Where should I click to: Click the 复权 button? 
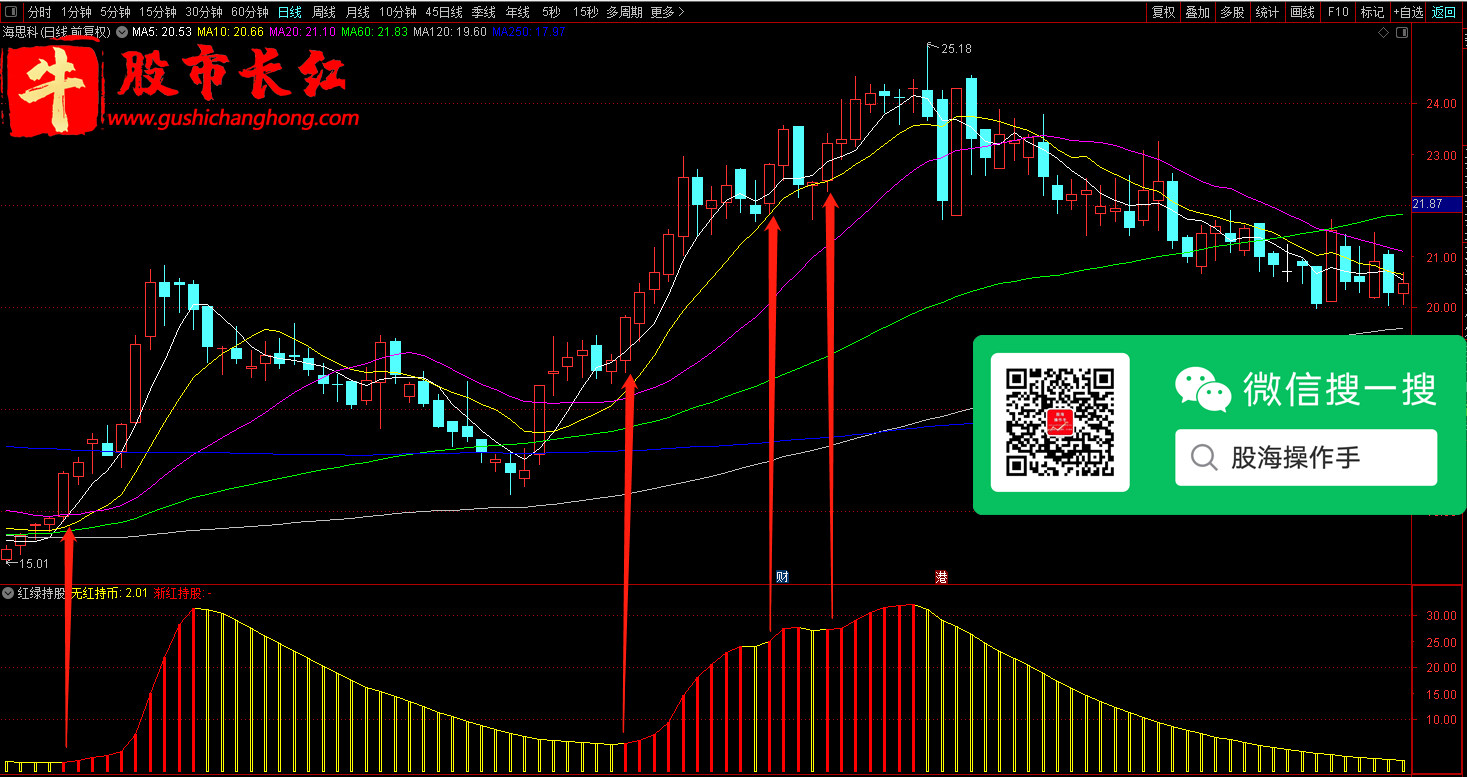(x=1163, y=12)
